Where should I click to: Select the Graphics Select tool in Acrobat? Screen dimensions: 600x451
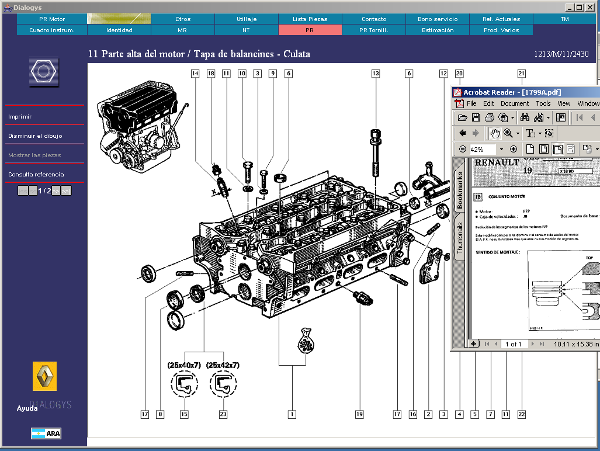point(549,133)
